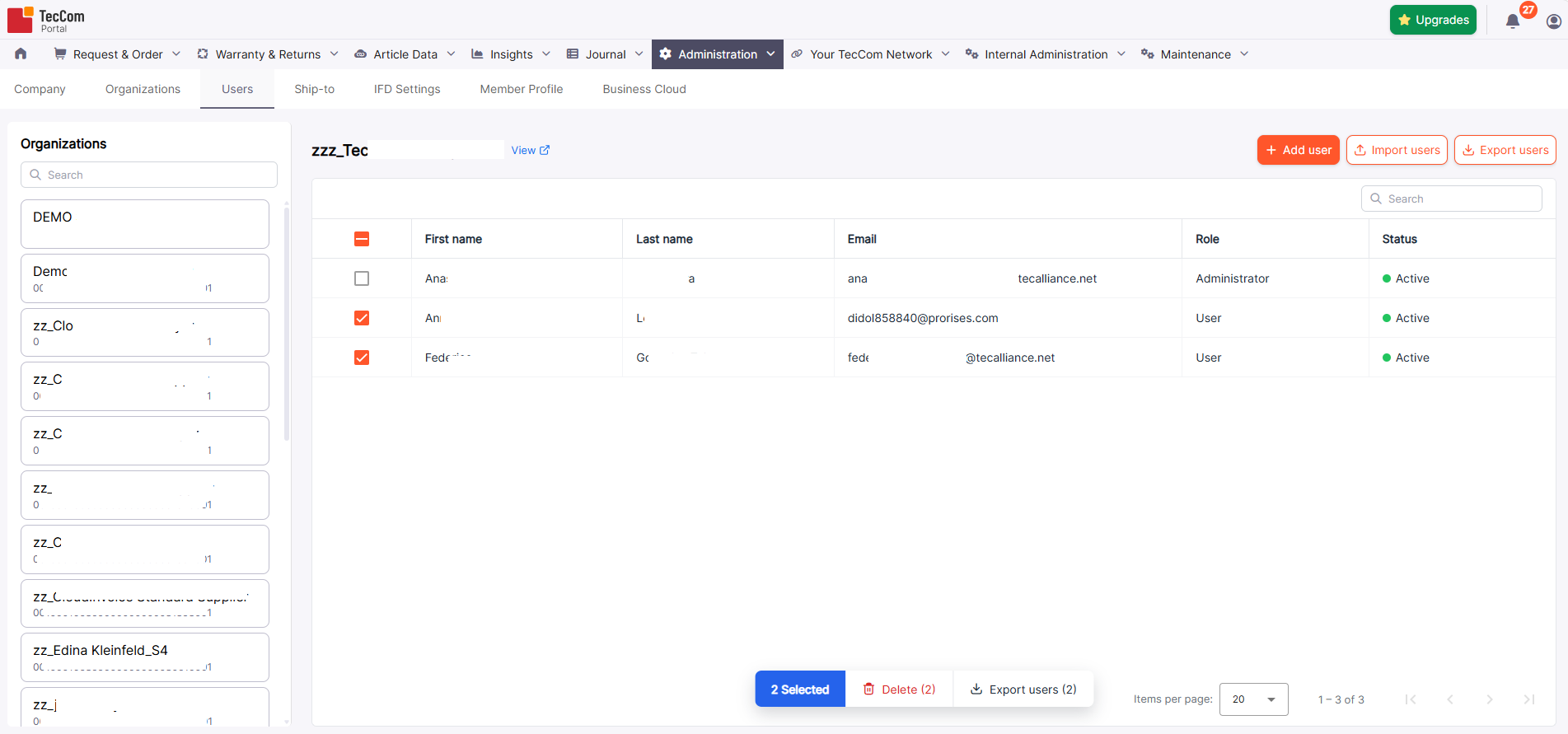Click the external link icon beside View
The image size is (1568, 734).
(x=545, y=150)
